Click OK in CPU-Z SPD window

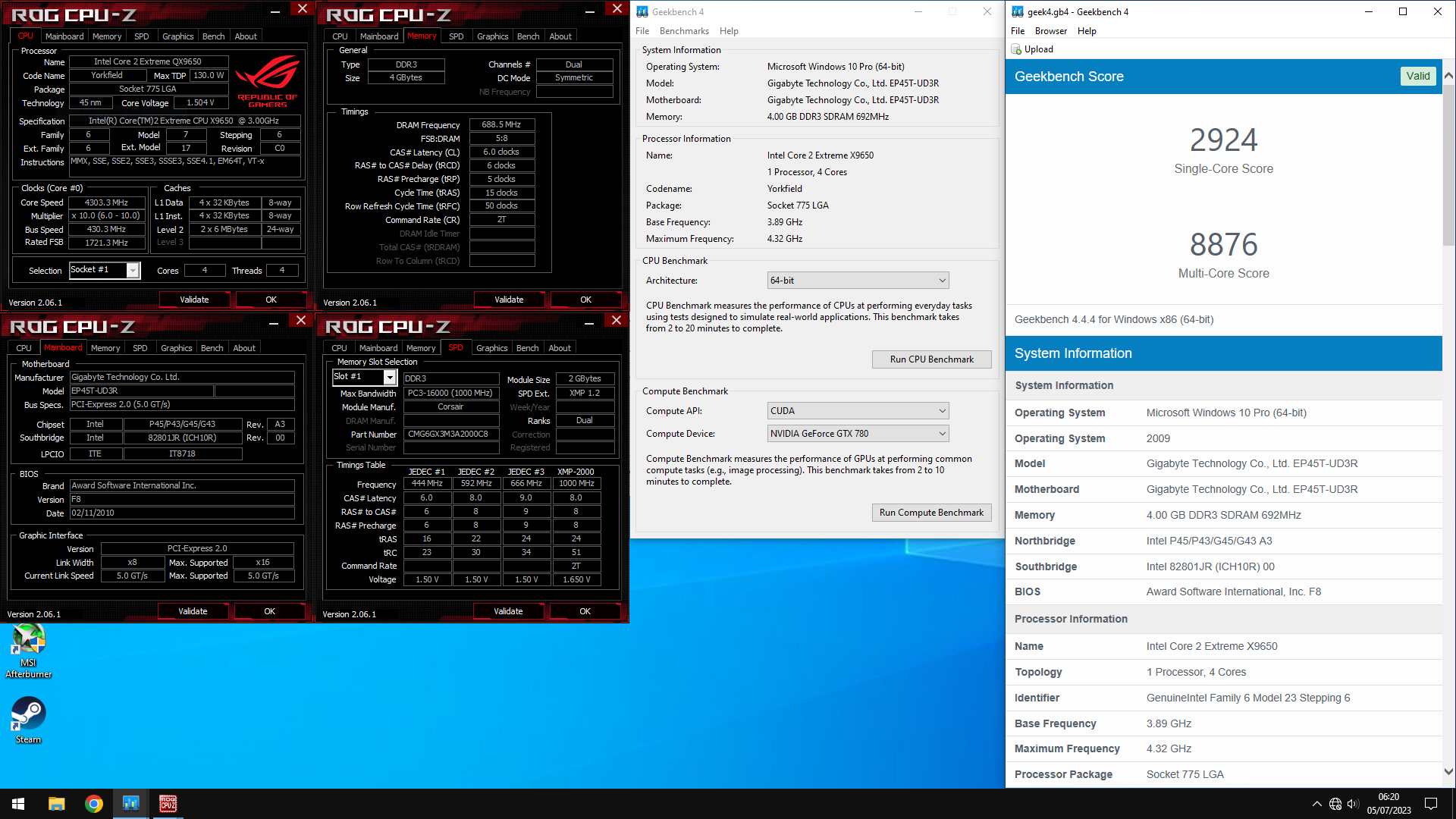585,611
